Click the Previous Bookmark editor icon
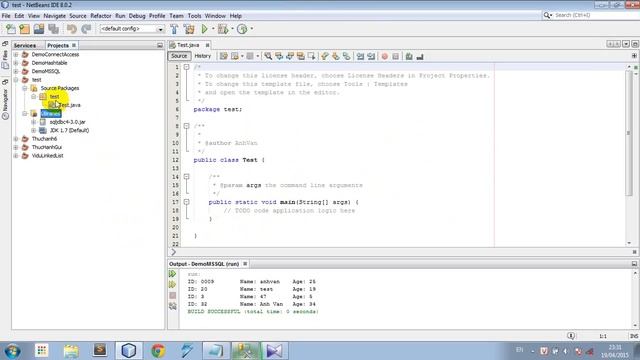Viewport: 640px width, 360px height. [325, 56]
